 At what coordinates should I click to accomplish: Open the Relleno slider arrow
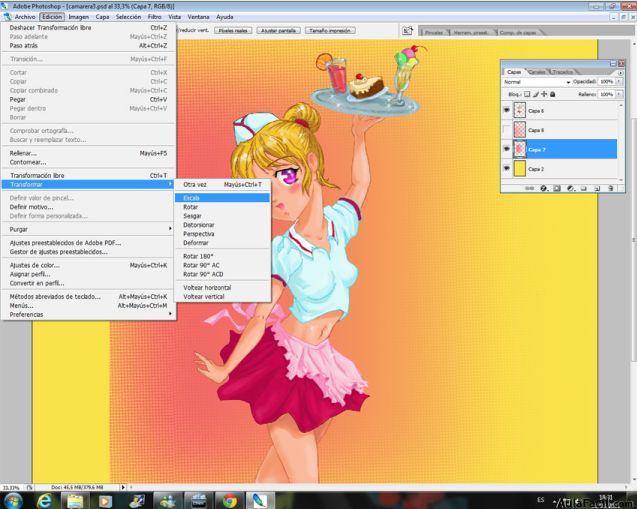[619, 94]
